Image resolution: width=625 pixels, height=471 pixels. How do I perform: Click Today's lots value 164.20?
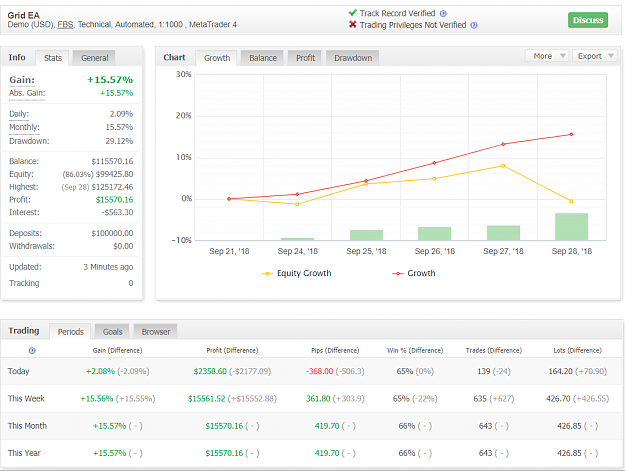click(x=560, y=371)
